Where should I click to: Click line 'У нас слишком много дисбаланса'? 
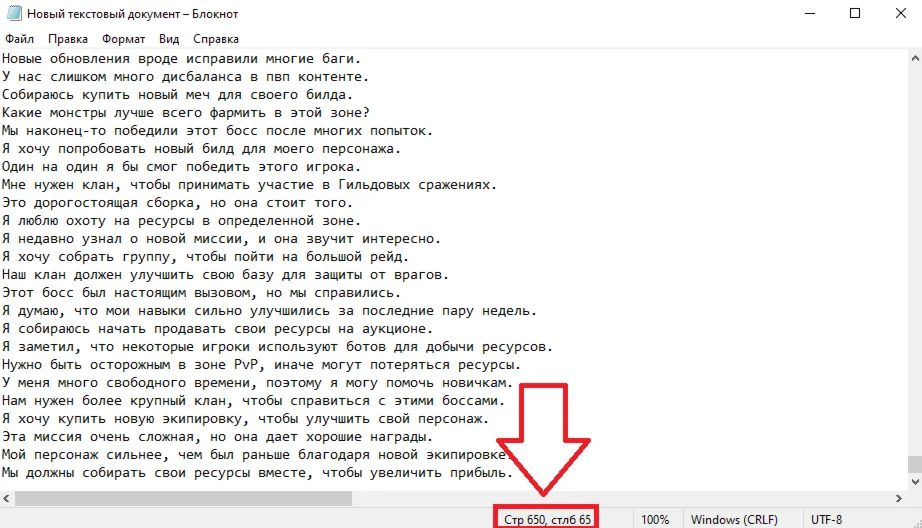click(185, 76)
